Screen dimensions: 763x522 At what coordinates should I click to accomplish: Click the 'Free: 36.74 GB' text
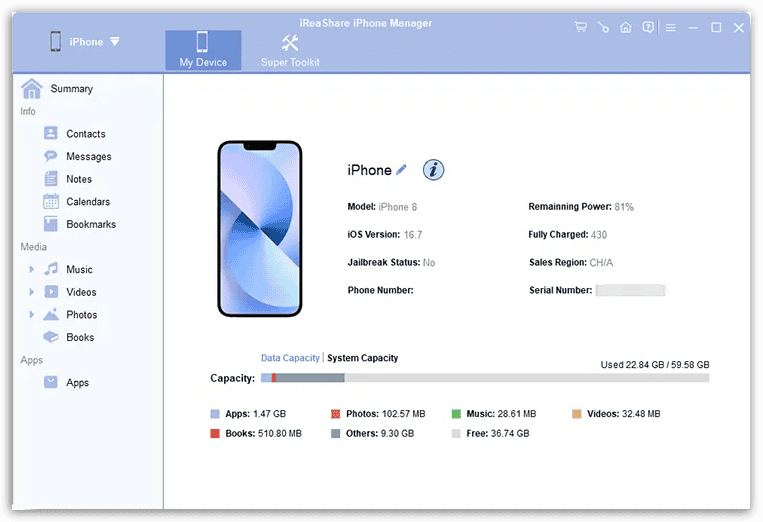pos(498,433)
